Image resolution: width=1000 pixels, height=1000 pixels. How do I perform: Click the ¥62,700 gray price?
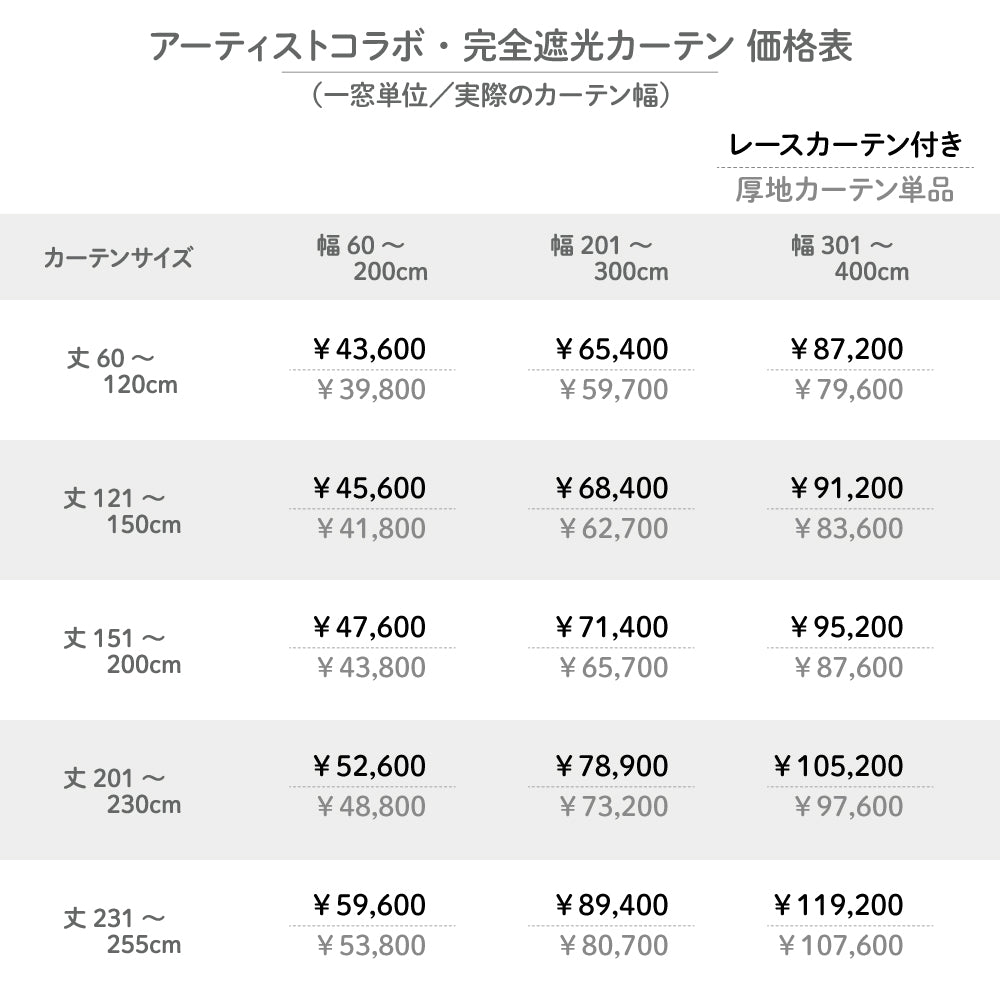(612, 528)
